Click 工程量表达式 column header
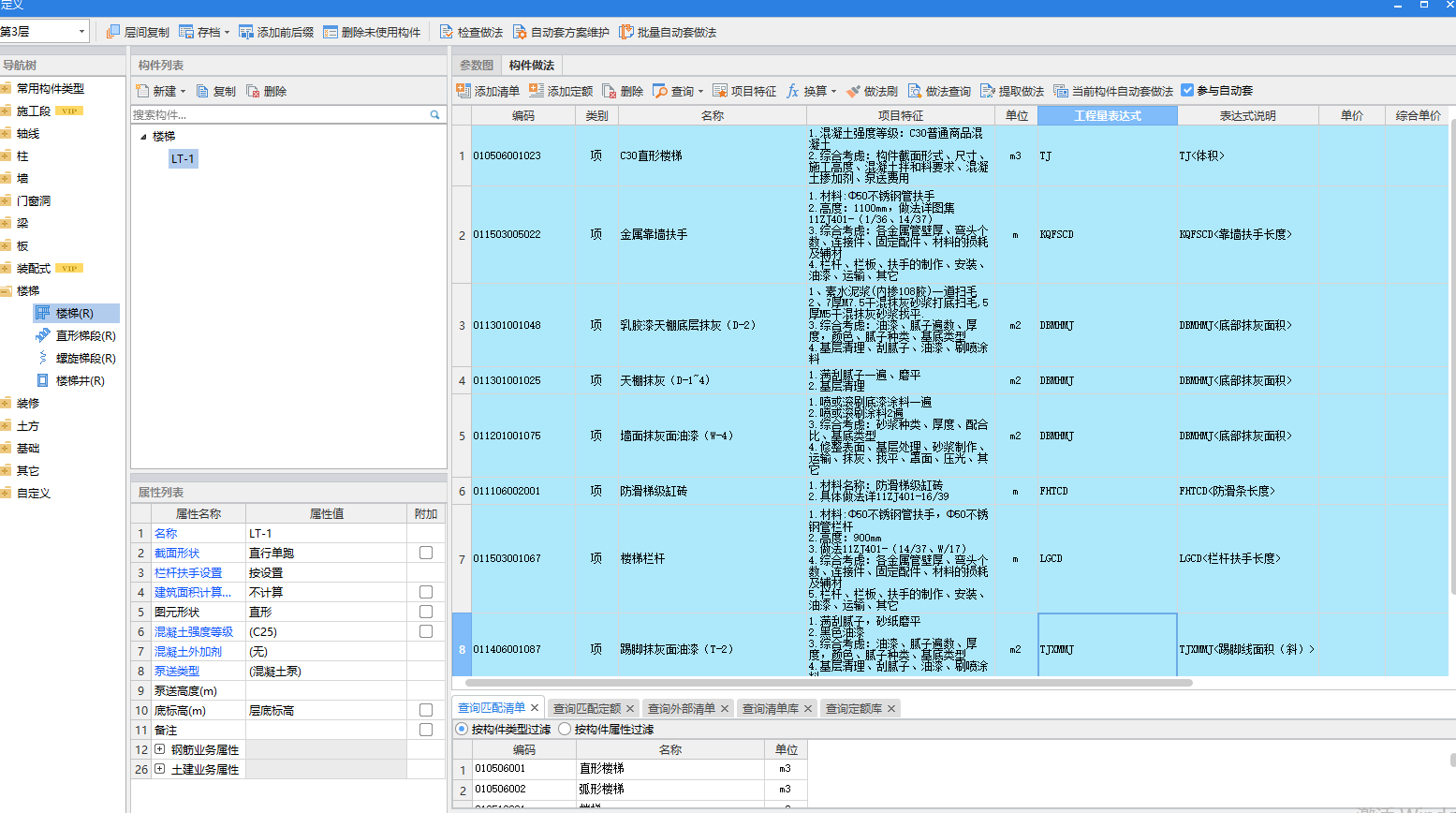This screenshot has width=1456, height=813. (1108, 115)
